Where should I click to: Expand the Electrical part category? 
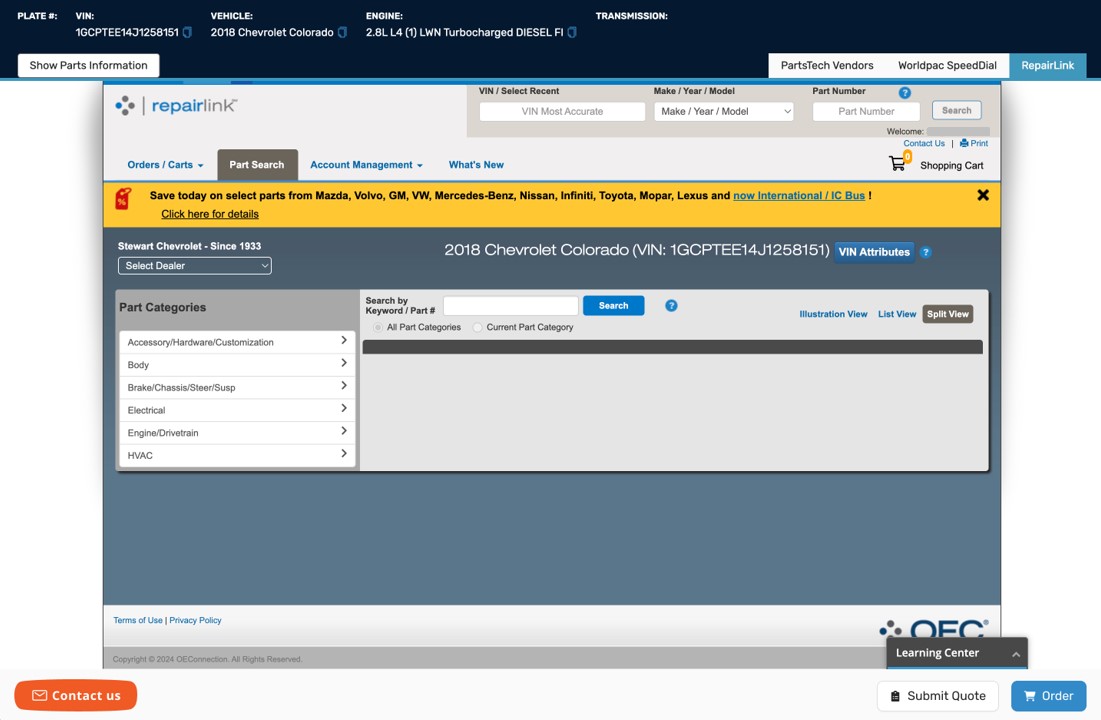coord(237,410)
